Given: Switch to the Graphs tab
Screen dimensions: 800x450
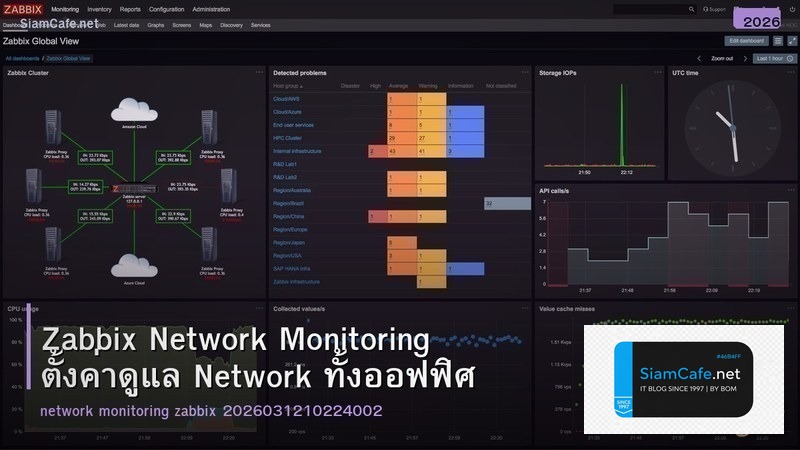Looking at the screenshot, I should point(156,25).
